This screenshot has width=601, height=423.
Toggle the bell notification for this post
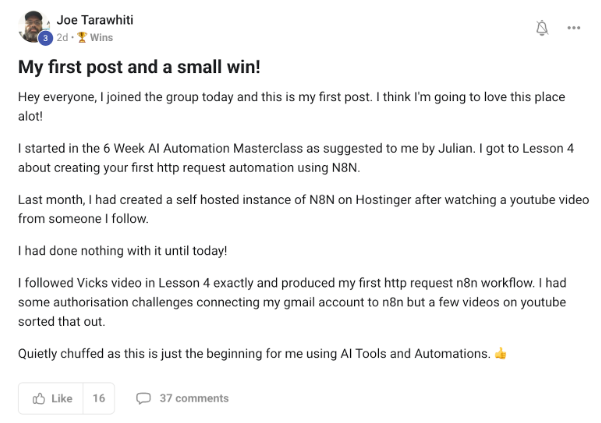(x=542, y=28)
